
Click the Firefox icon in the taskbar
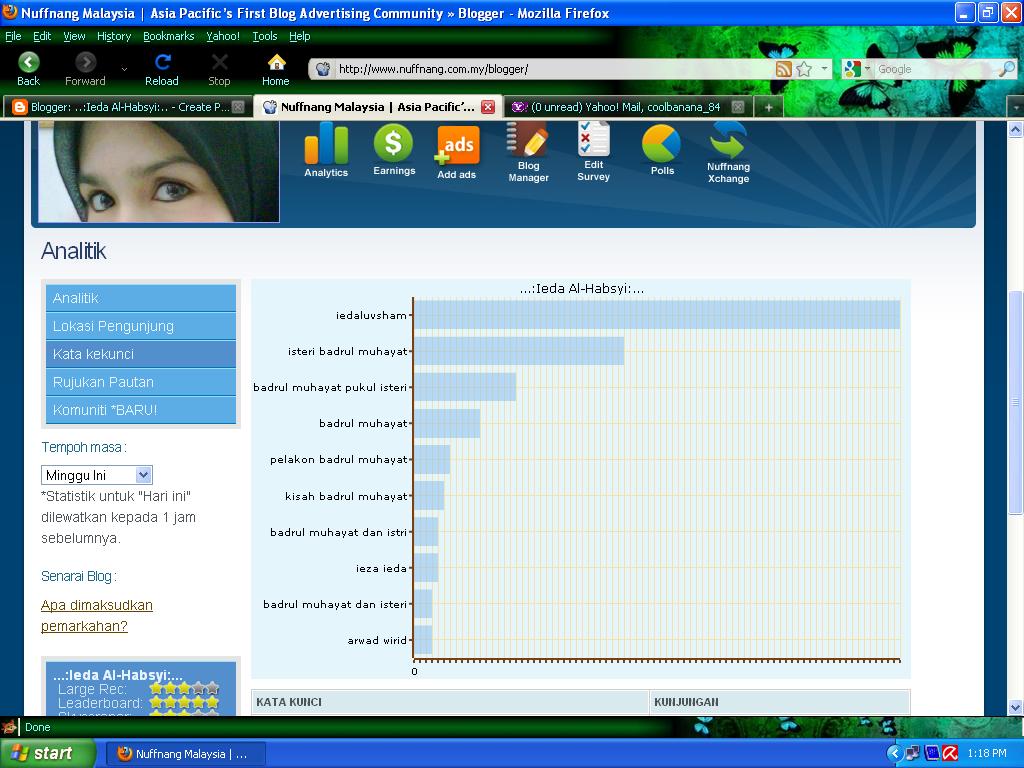[x=124, y=754]
